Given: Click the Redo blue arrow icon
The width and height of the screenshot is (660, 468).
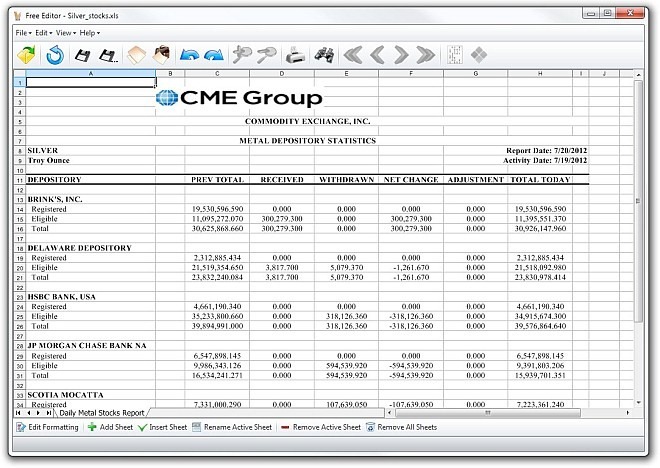Looking at the screenshot, I should coord(214,55).
